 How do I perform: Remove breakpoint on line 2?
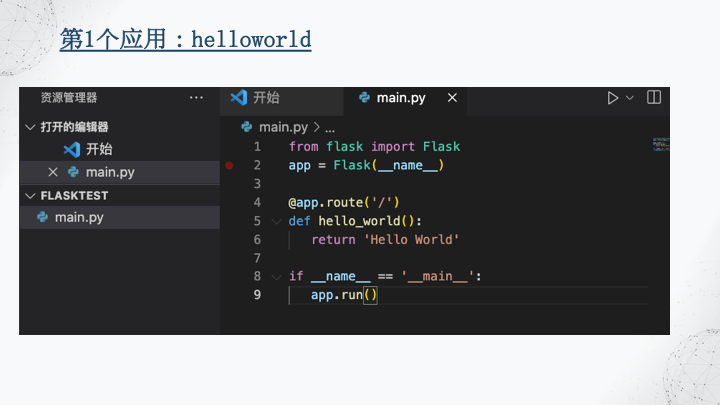tap(229, 165)
